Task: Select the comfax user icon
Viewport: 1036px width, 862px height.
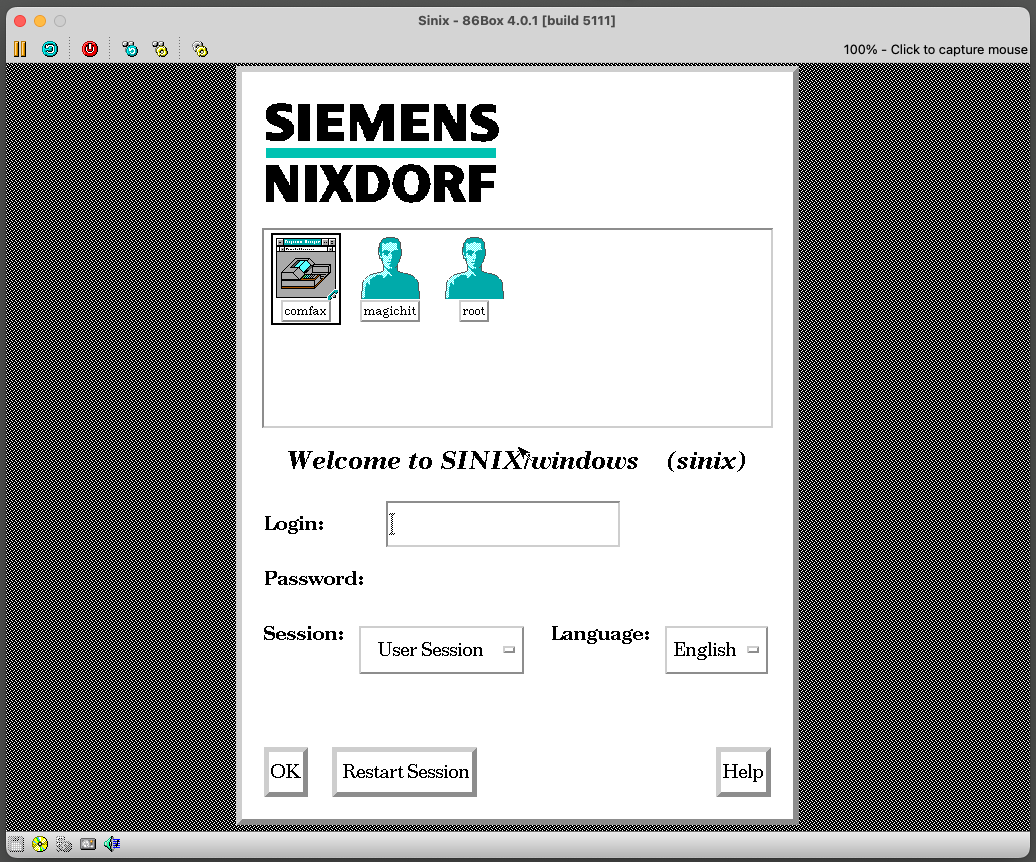Action: point(306,278)
